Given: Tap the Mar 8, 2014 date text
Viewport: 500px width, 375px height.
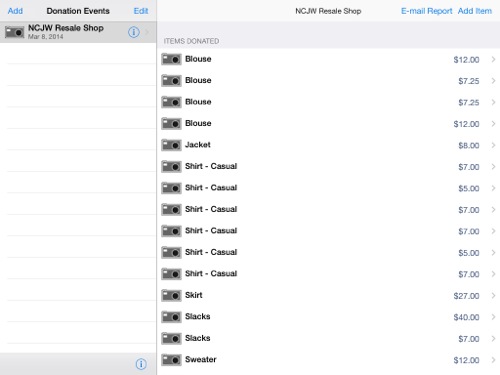Looking at the screenshot, I should (x=46, y=37).
